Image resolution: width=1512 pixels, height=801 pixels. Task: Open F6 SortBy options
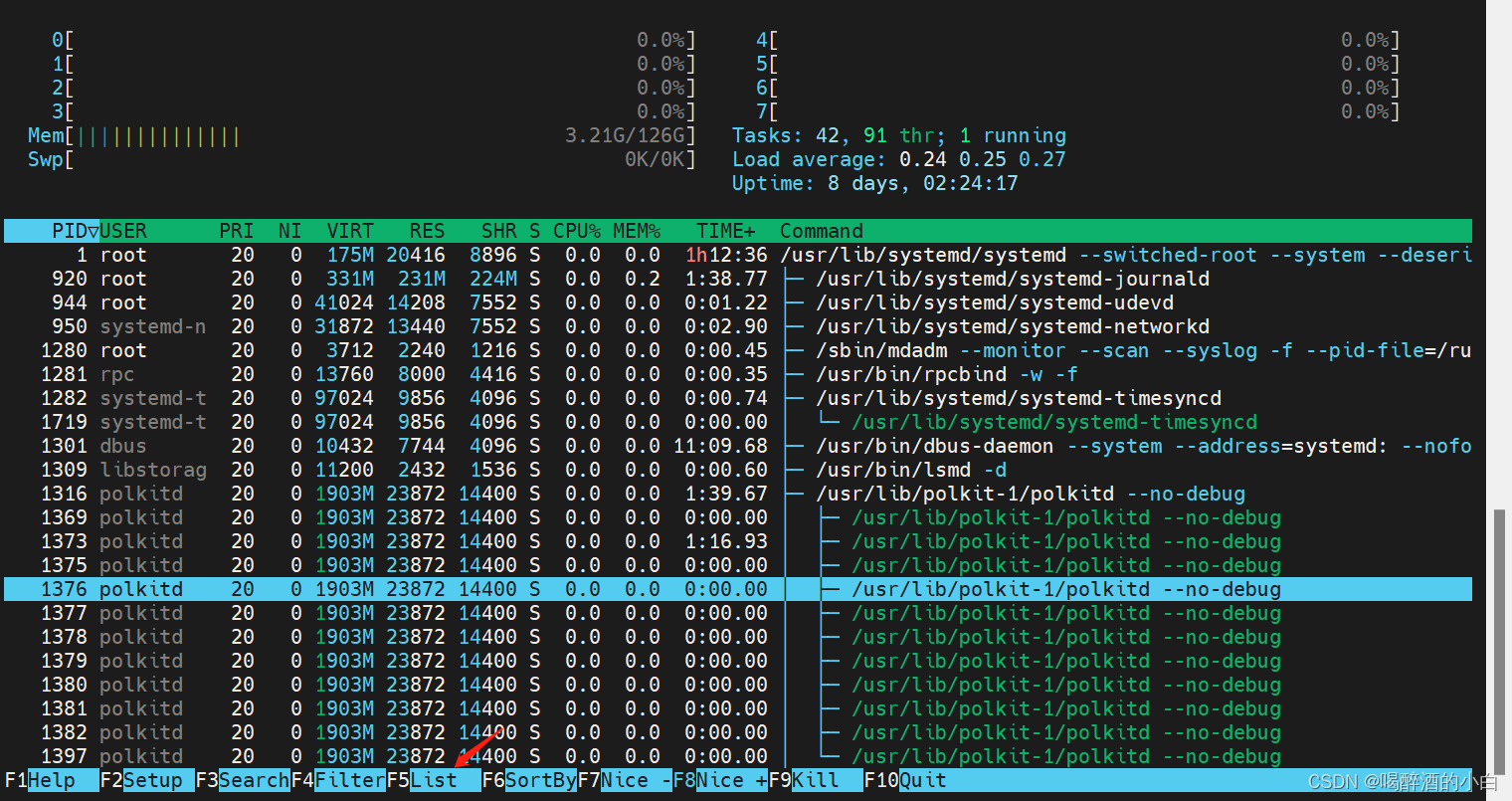pos(529,780)
